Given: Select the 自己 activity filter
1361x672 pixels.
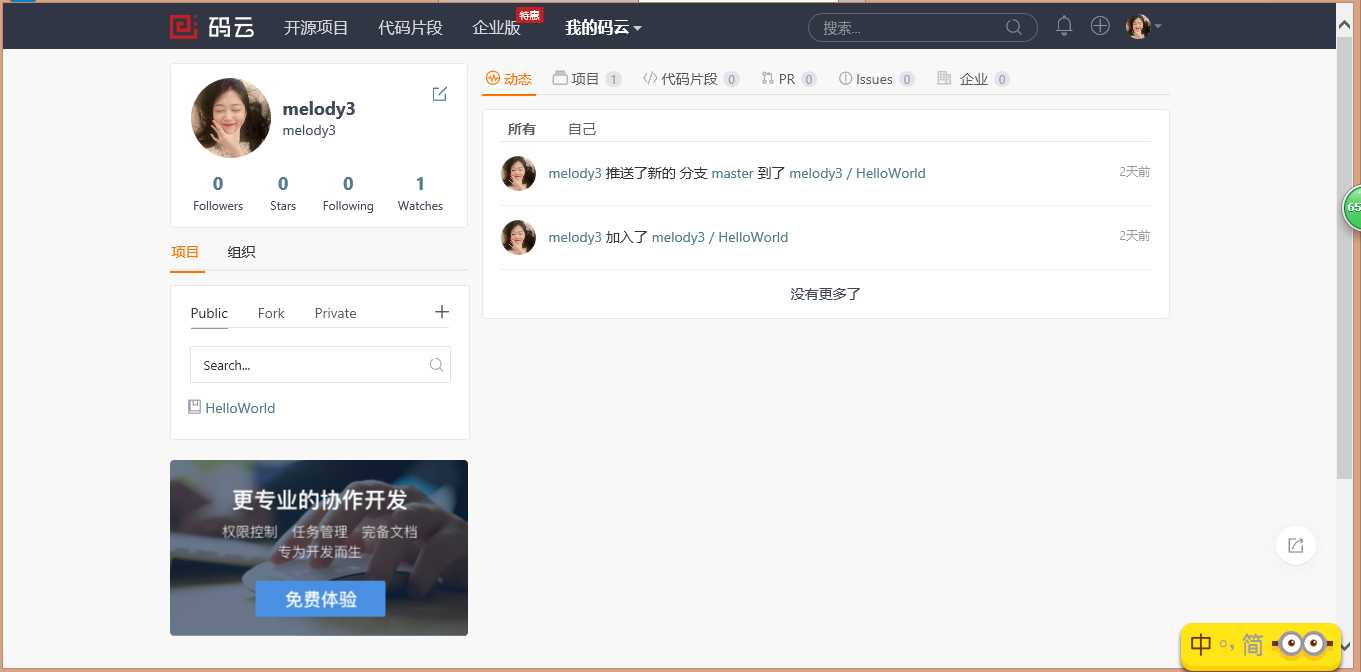Looking at the screenshot, I should 582,129.
